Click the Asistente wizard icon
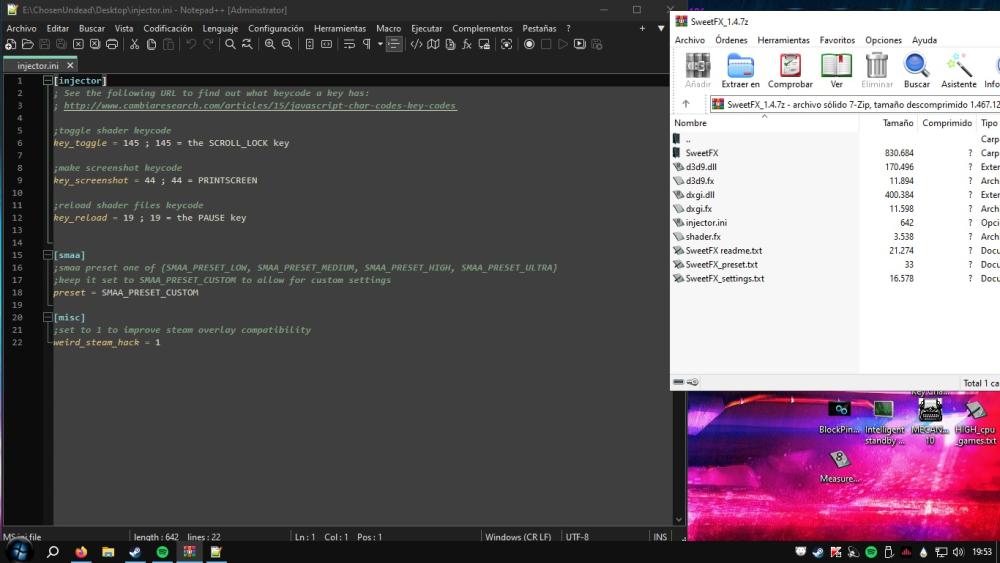 [x=959, y=71]
